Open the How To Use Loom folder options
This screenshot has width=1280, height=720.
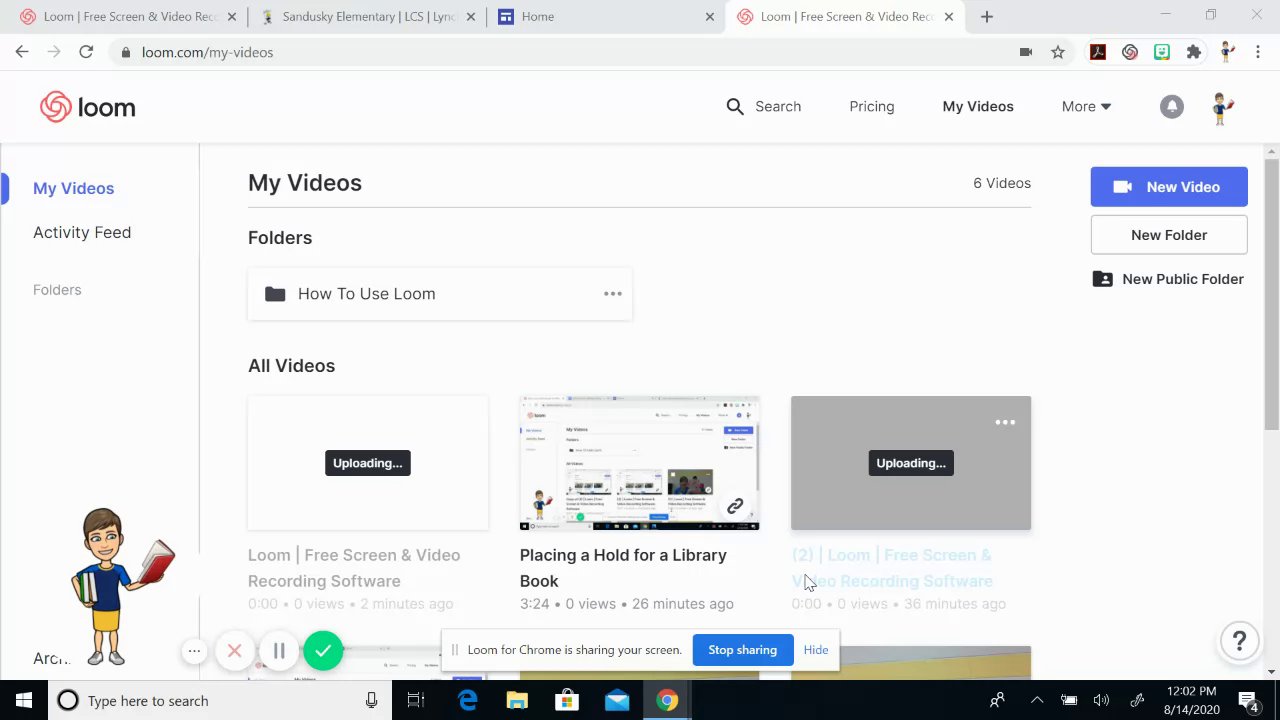[x=613, y=293]
